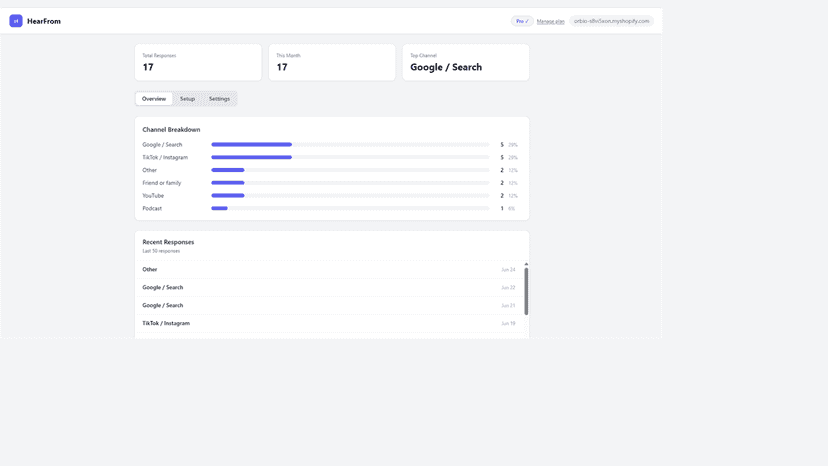
Task: Click the Google / Search progress bar
Action: 350,144
